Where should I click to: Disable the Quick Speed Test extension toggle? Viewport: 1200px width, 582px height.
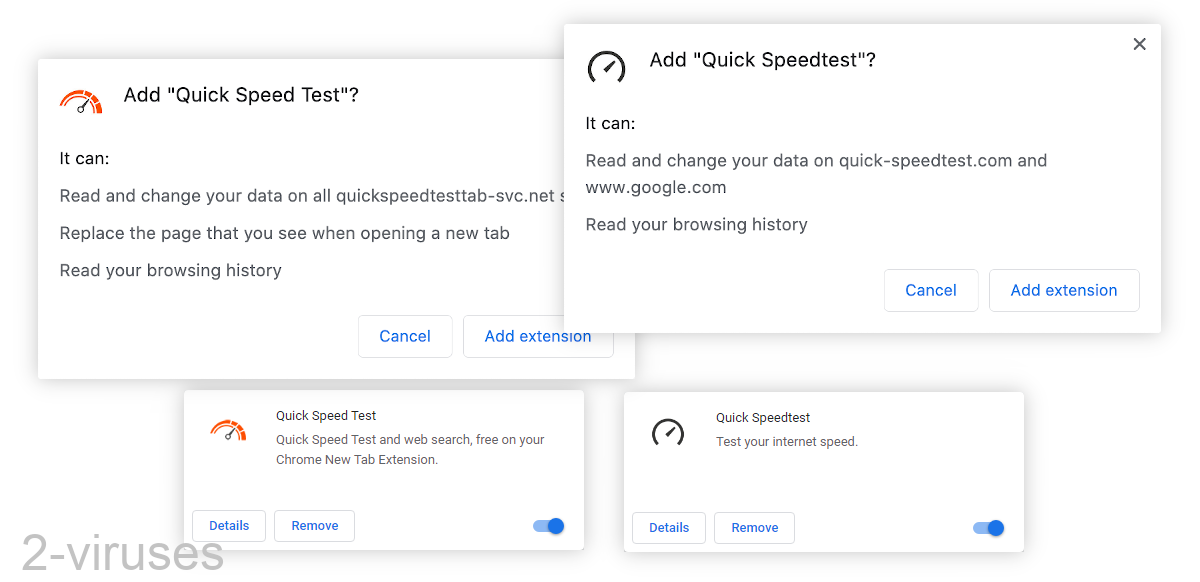click(x=548, y=525)
